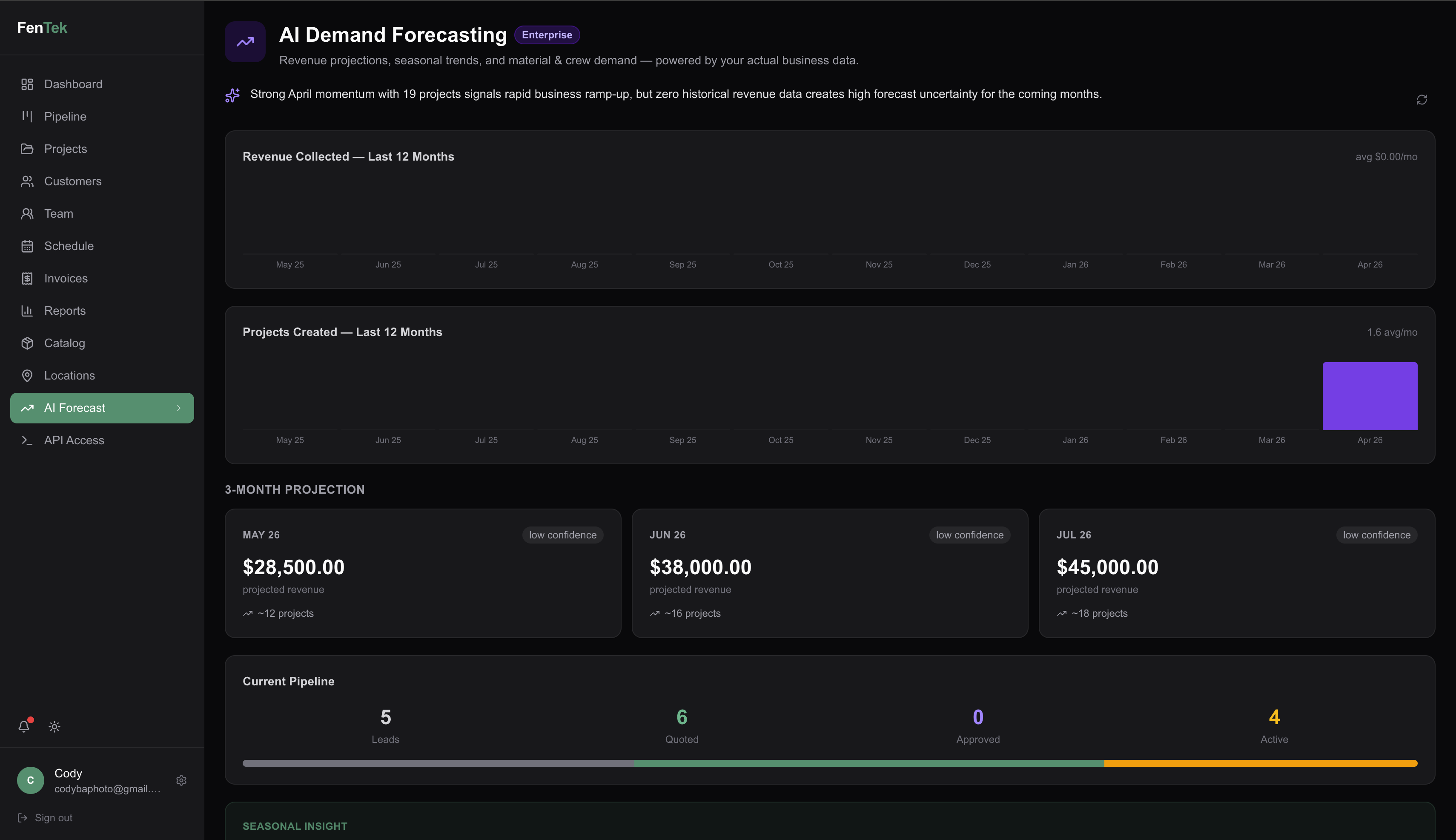1456x840 pixels.
Task: Toggle light theme sun icon
Action: click(54, 726)
